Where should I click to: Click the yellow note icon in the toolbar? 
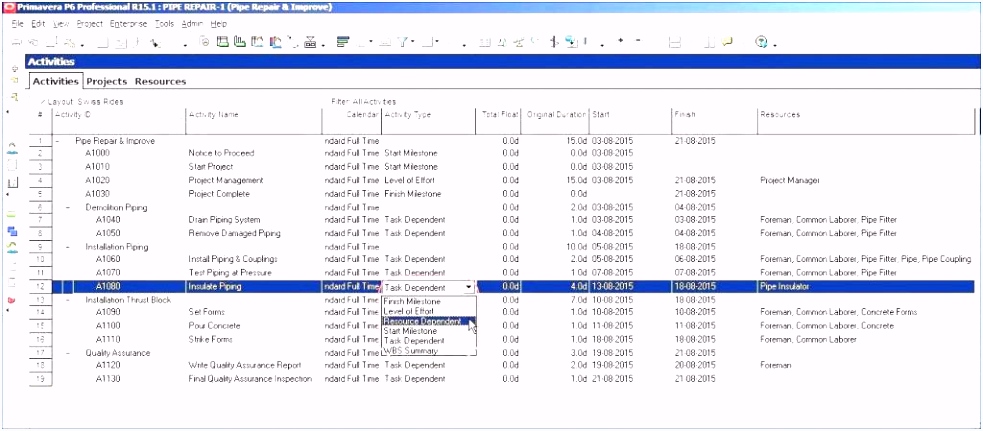pyautogui.click(x=727, y=42)
